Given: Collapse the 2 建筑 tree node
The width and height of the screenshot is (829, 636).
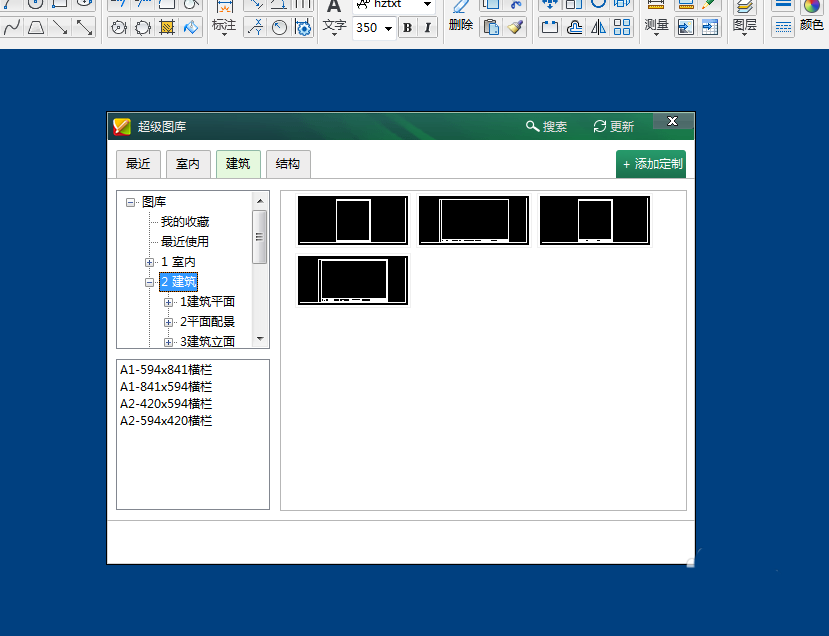Looking at the screenshot, I should (x=149, y=282).
